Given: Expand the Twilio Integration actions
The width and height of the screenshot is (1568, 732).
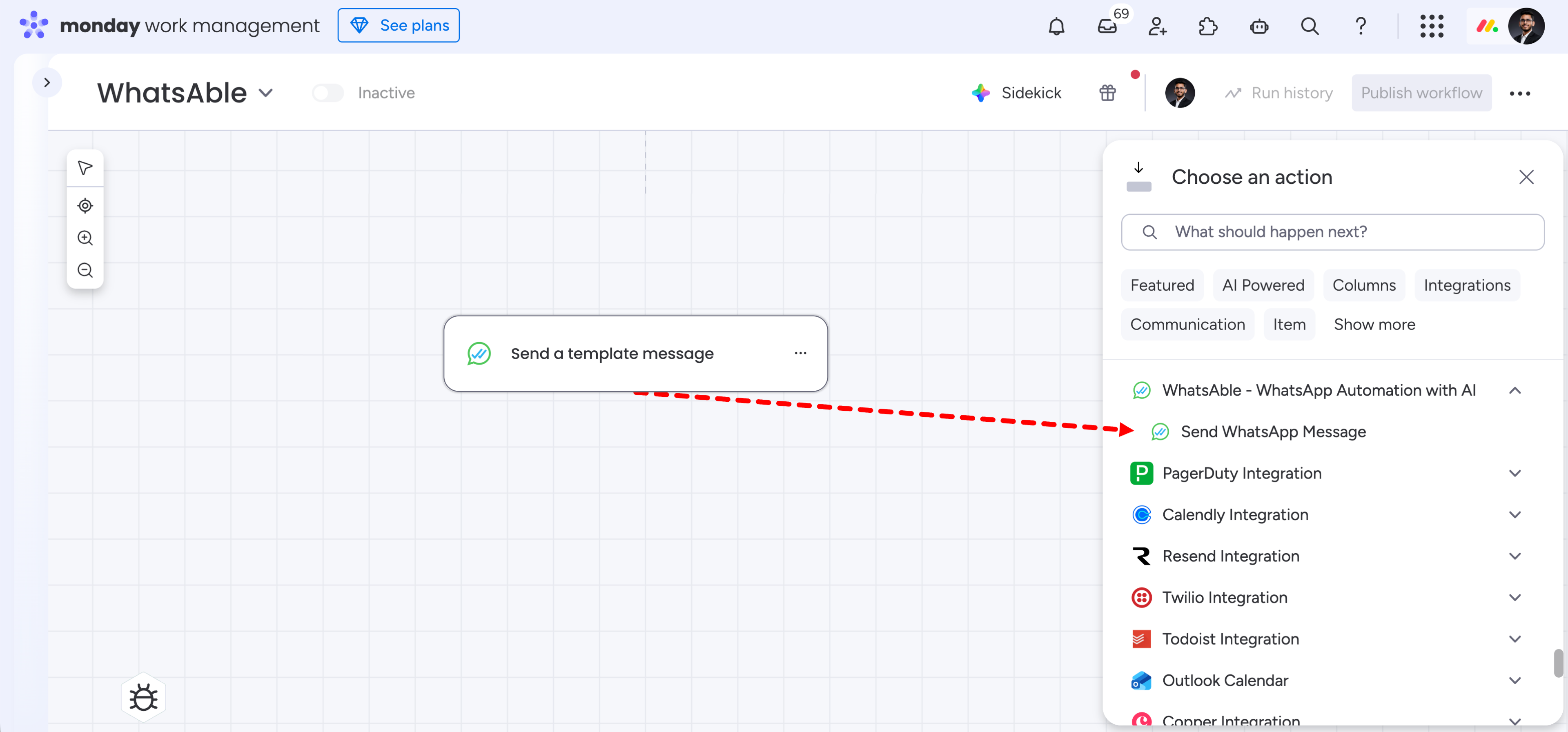Looking at the screenshot, I should (x=1516, y=598).
